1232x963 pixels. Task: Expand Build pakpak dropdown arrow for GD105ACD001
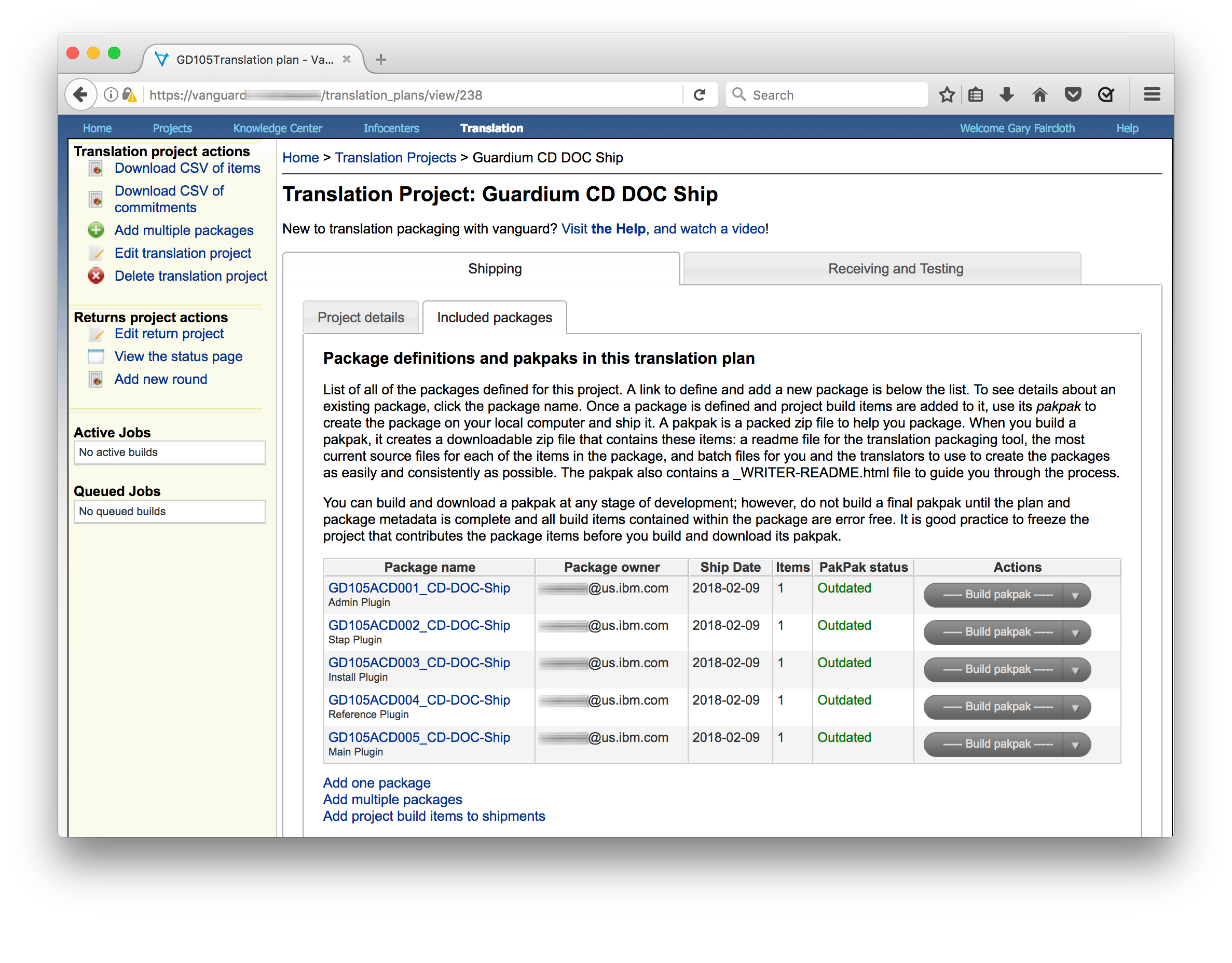[x=1075, y=595]
